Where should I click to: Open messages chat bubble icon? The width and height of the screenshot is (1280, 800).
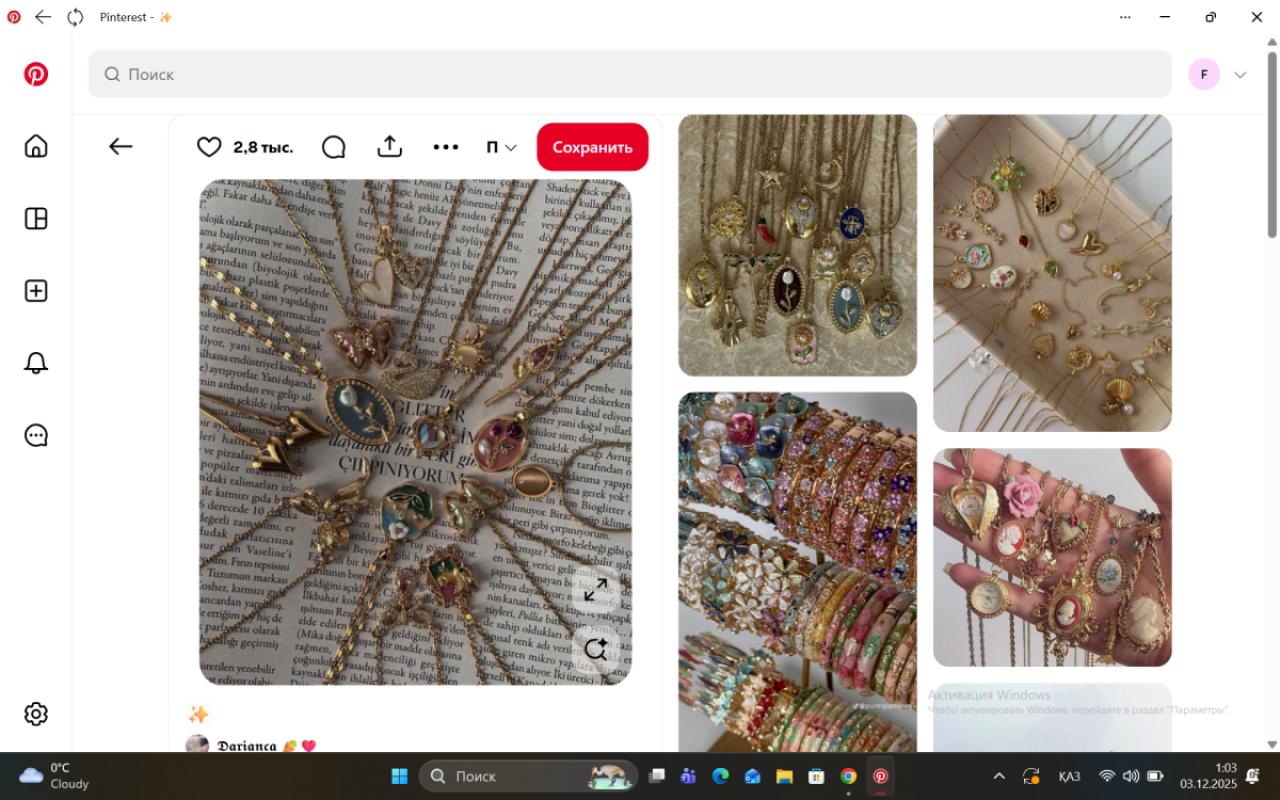tap(36, 436)
